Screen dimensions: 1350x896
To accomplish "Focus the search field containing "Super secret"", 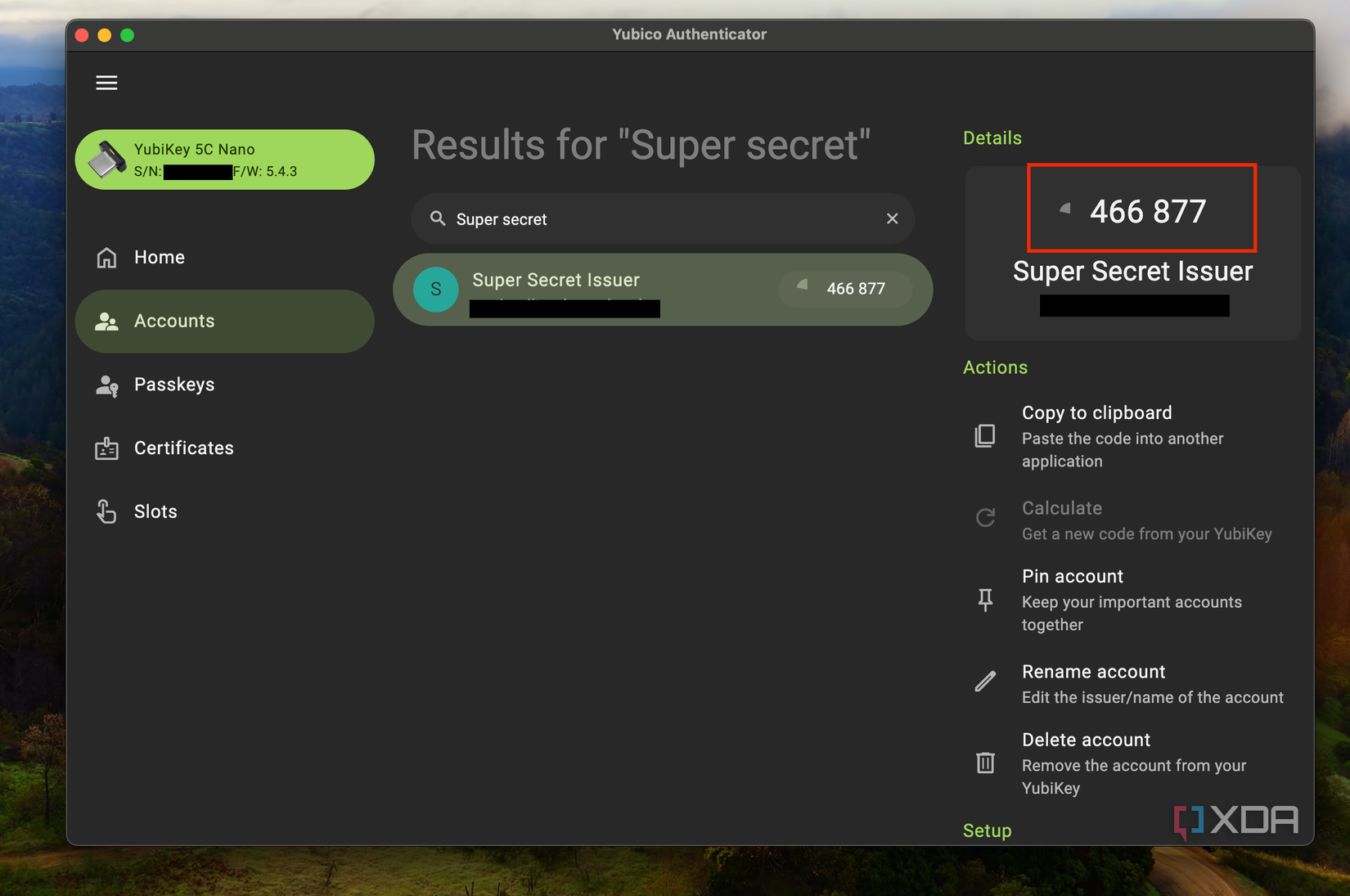I will 663,218.
